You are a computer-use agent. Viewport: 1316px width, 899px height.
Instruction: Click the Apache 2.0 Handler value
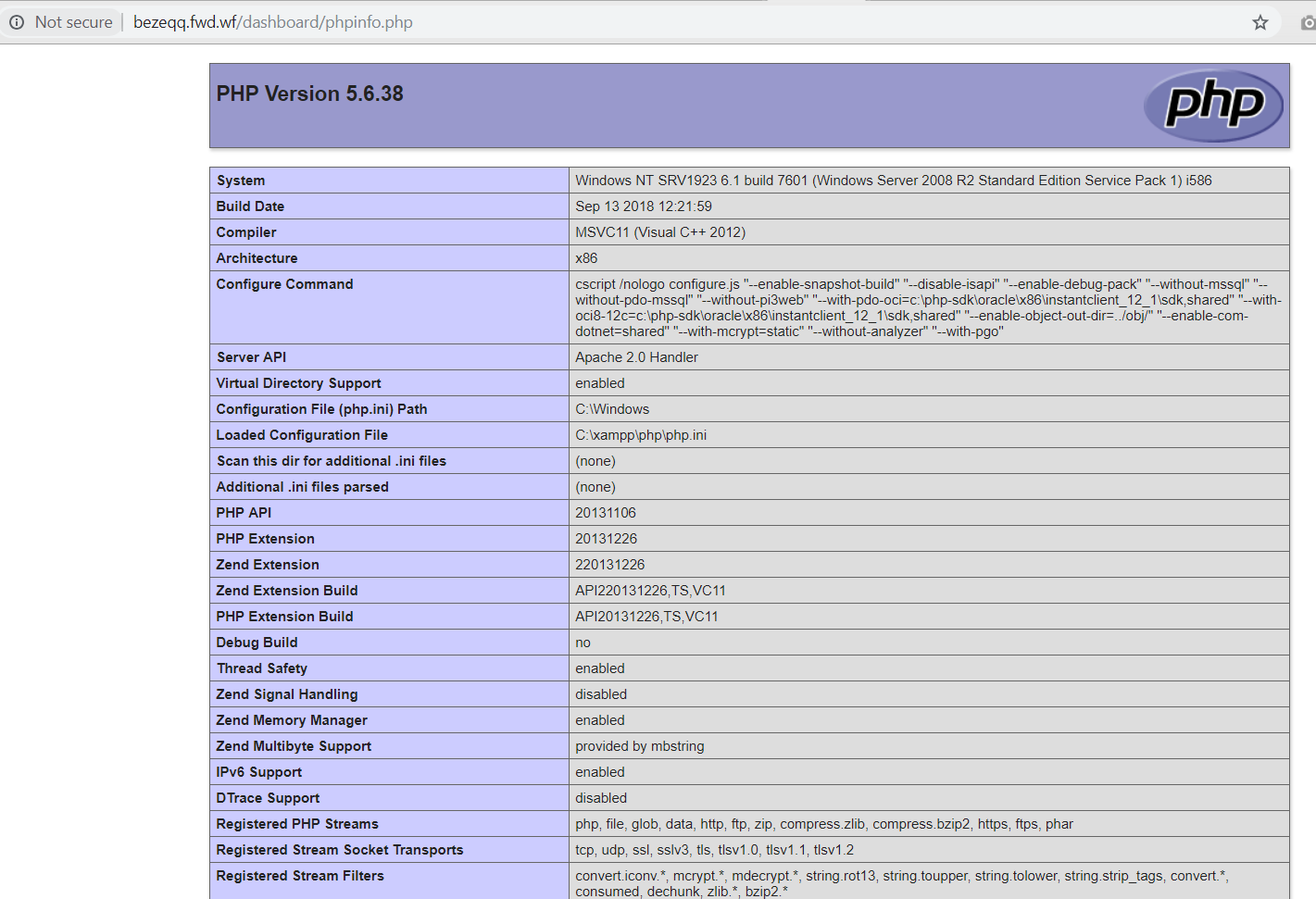[636, 357]
